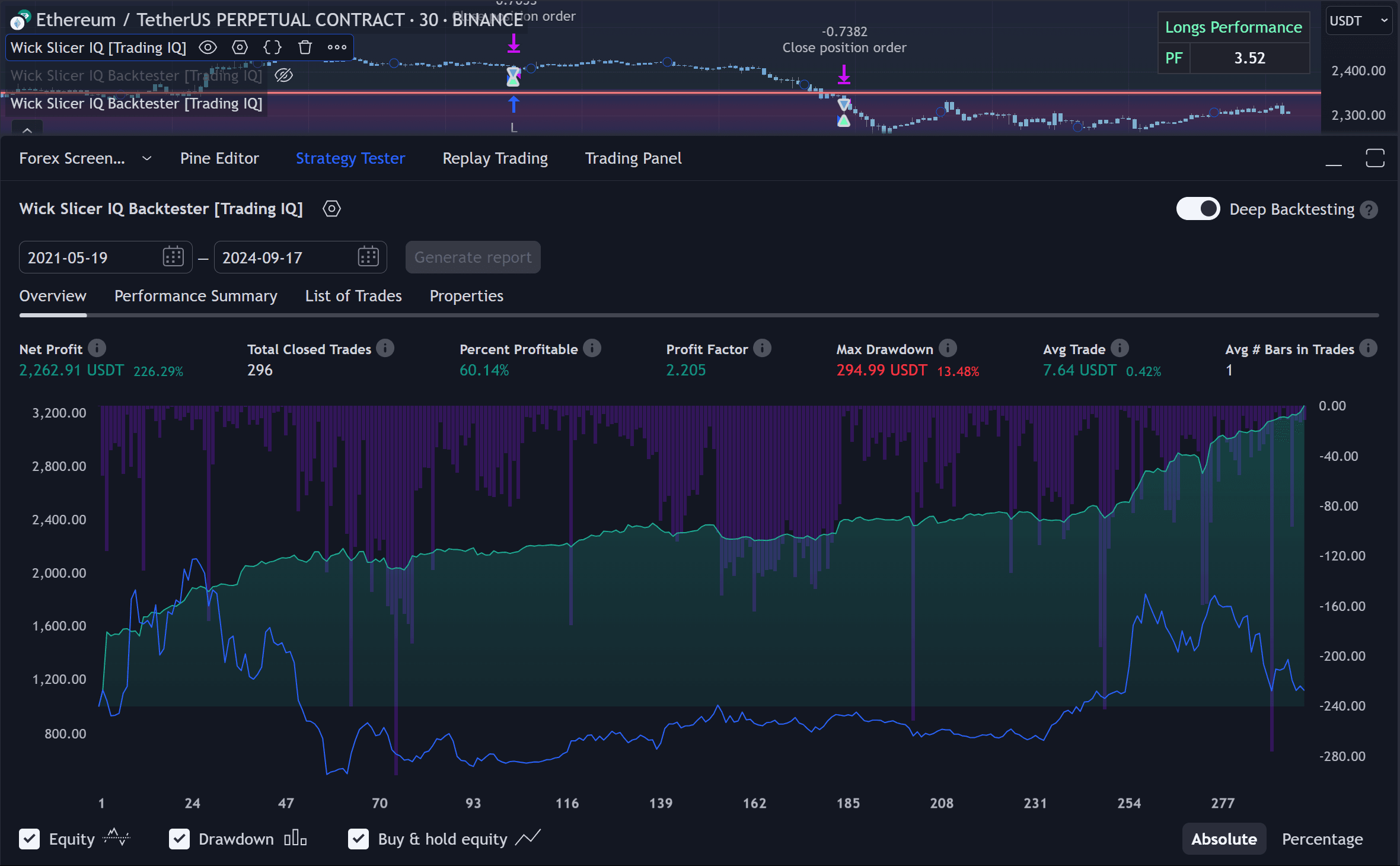
Task: Open source code braces icon for Wick Slicer IQ
Action: coord(272,47)
